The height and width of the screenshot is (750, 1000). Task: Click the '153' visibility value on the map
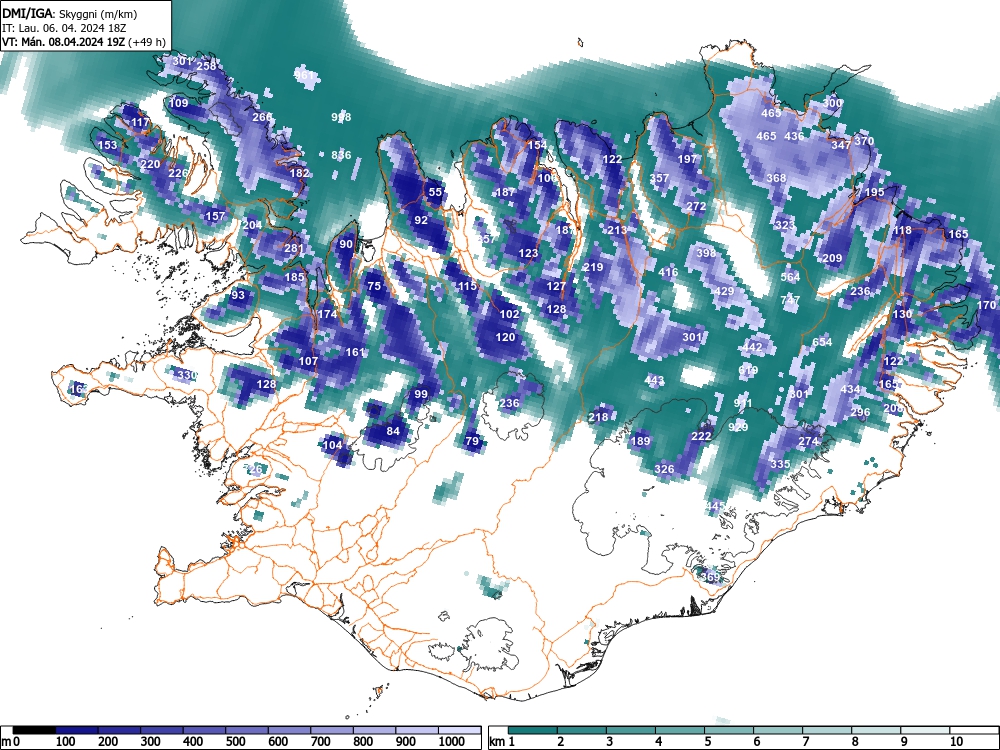point(107,145)
